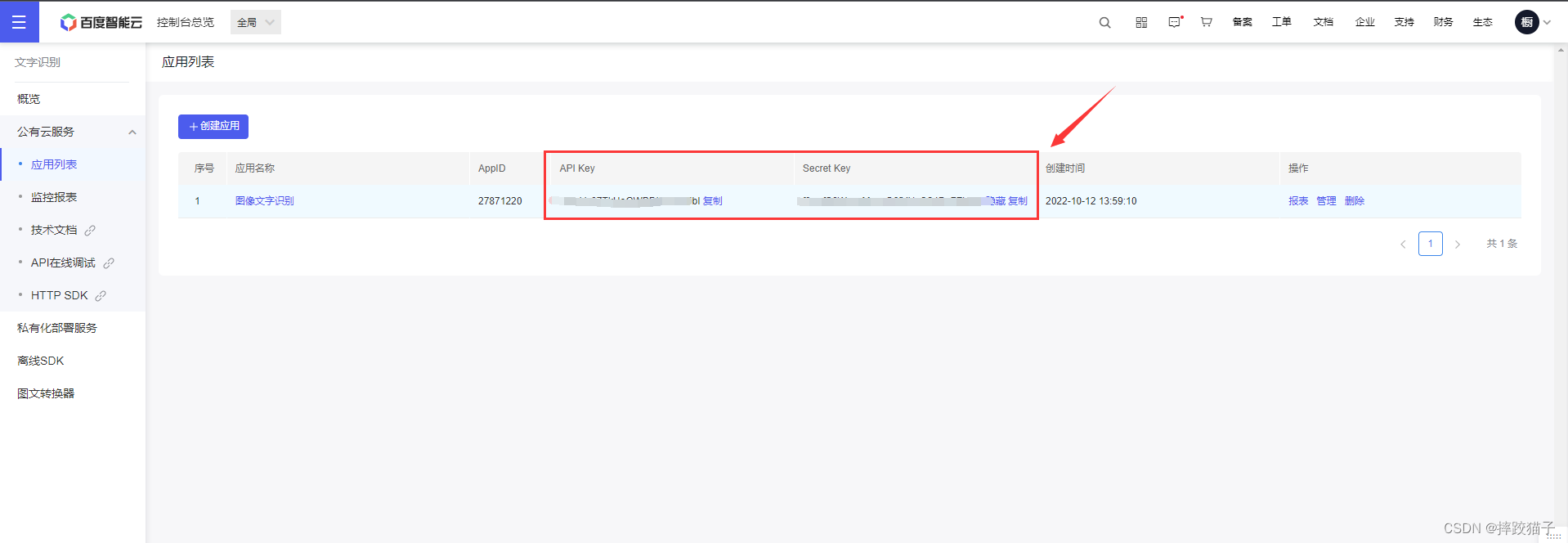Click the AppID value 27871220
Image resolution: width=1568 pixels, height=543 pixels.
(500, 201)
